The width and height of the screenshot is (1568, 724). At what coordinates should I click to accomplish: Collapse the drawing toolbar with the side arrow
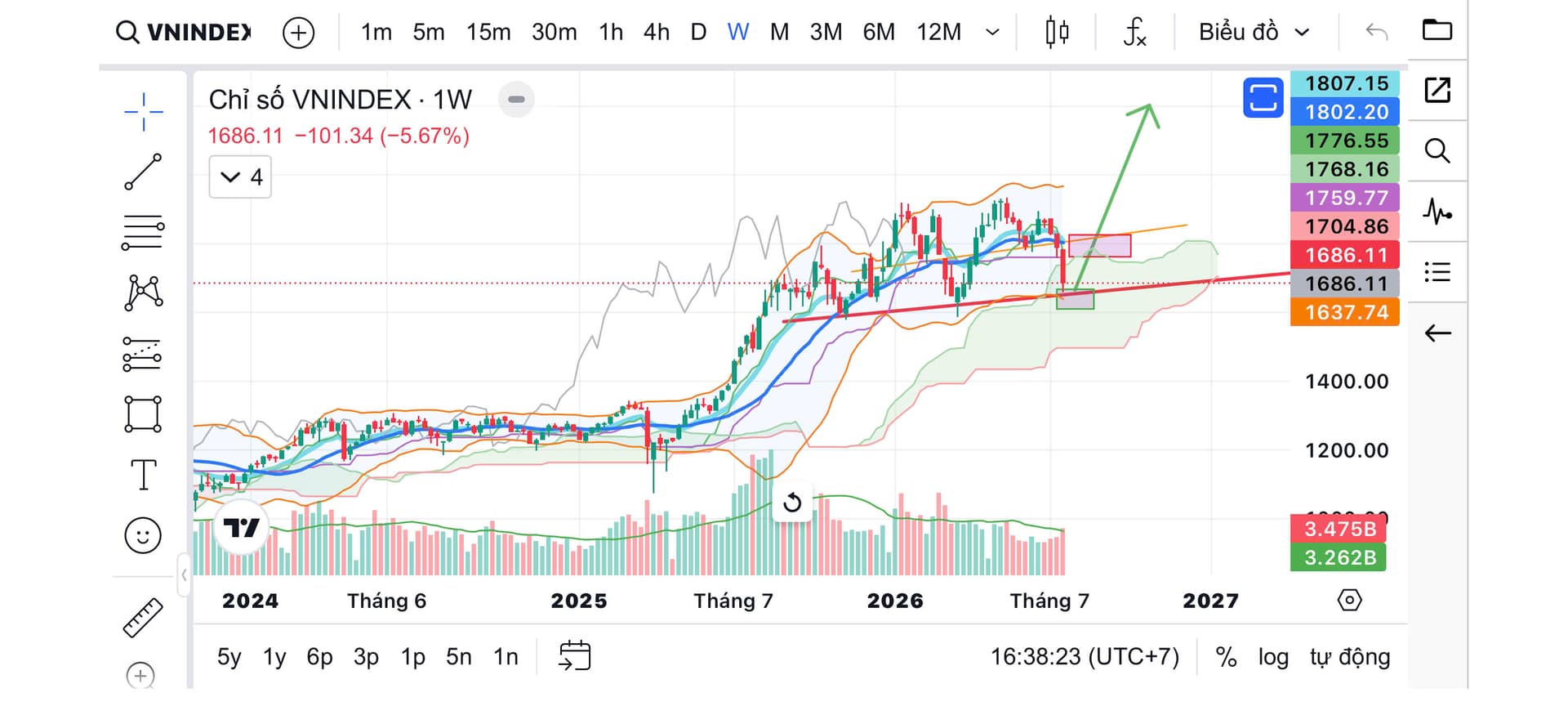pos(185,574)
